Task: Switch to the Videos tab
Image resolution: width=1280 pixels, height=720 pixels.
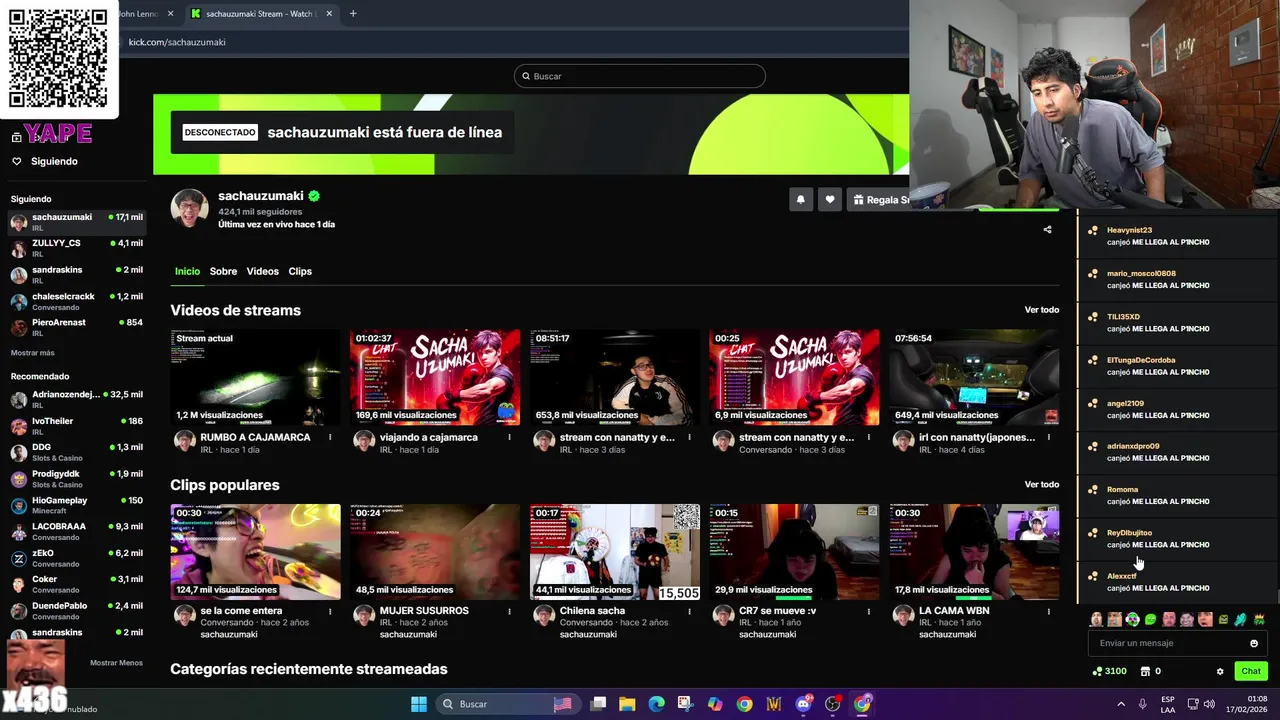Action: coord(263,271)
